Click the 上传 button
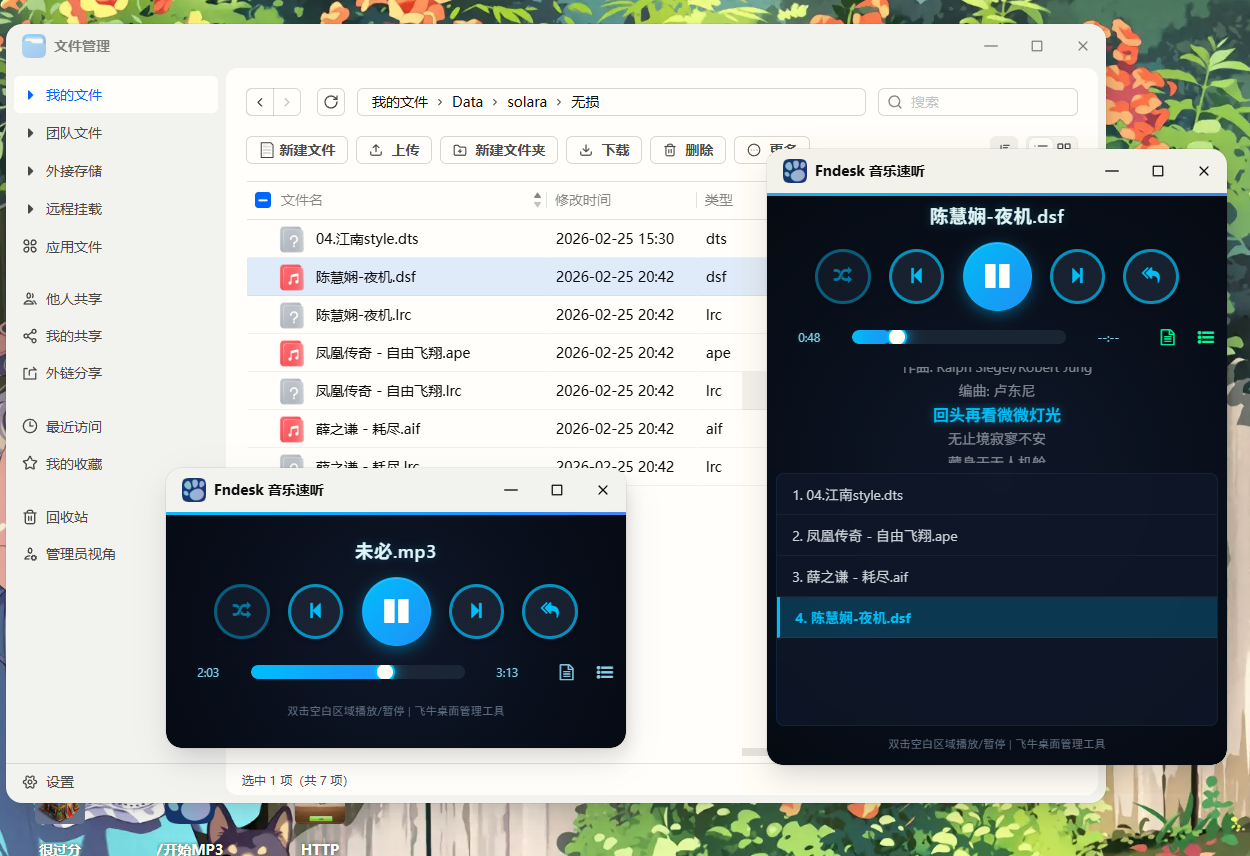Image resolution: width=1250 pixels, height=856 pixels. coord(394,150)
